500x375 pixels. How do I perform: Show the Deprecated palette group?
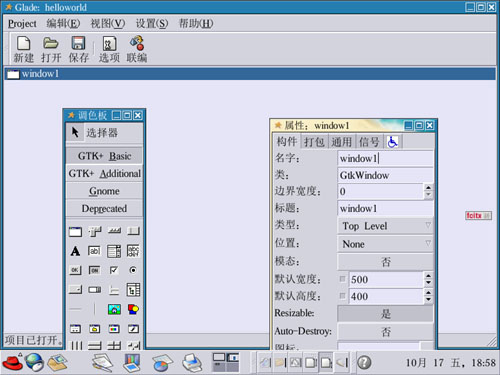[x=104, y=208]
